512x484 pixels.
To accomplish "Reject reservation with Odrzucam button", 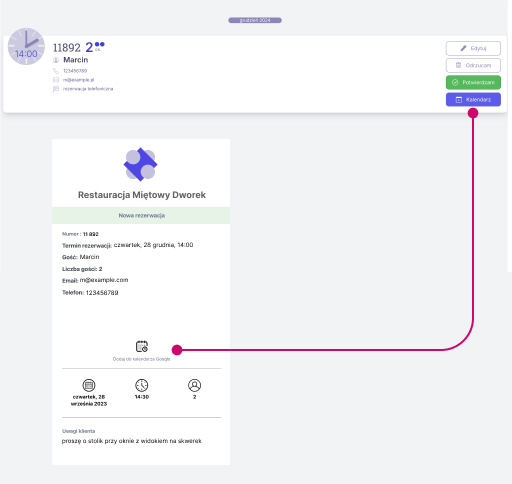I will 473,65.
